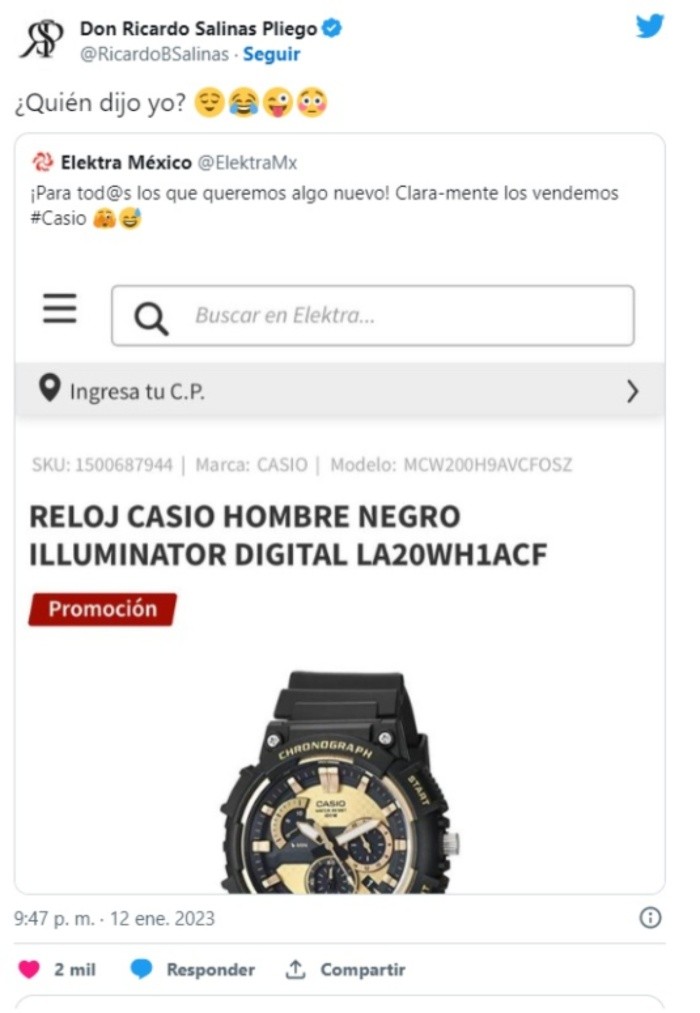
Task: Click the blue verified badge
Action: click(x=332, y=28)
